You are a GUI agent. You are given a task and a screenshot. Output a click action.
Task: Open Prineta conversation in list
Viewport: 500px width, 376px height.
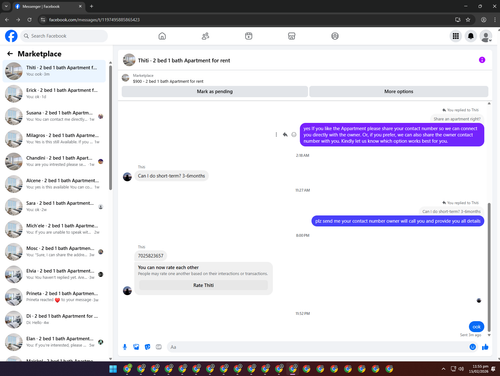[54, 297]
